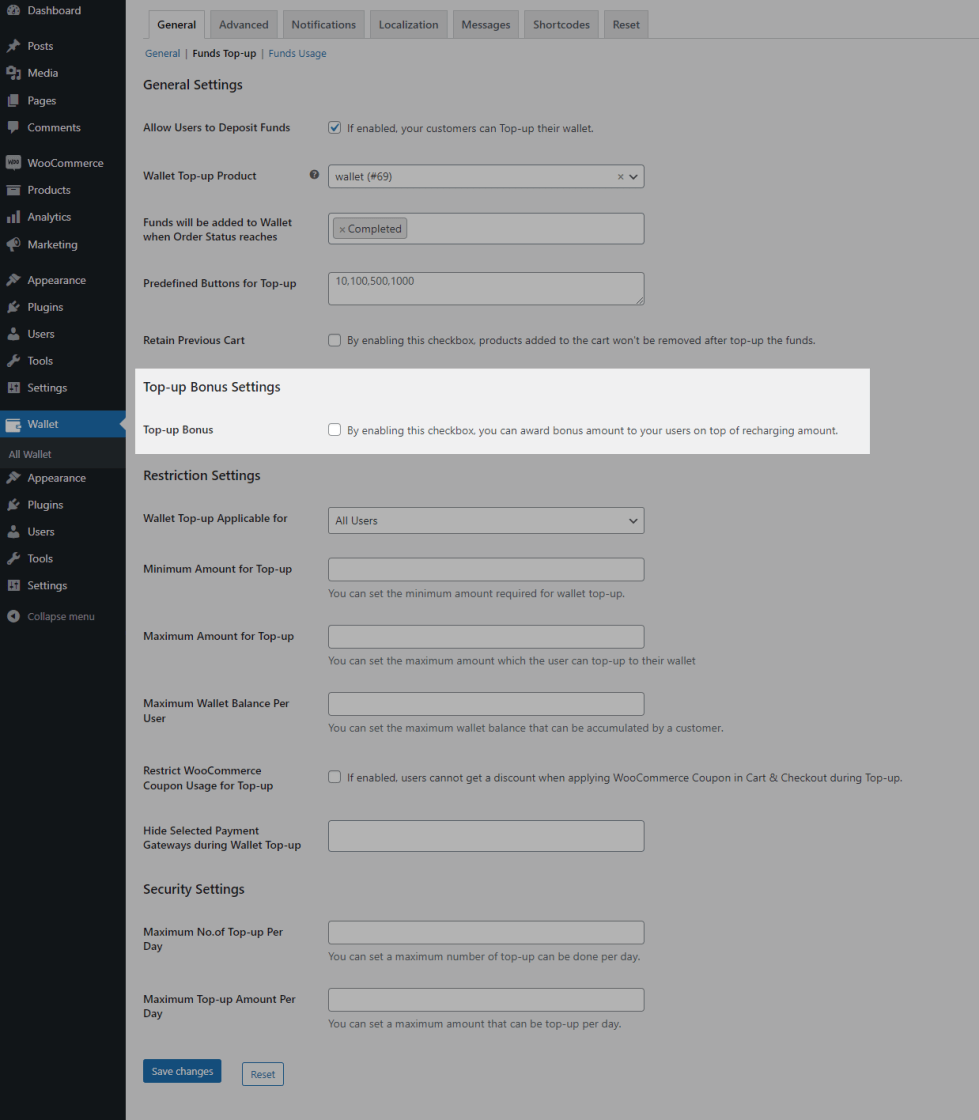Click Tools wrench icon above Wallet section
This screenshot has width=979, height=1120.
pos(14,361)
